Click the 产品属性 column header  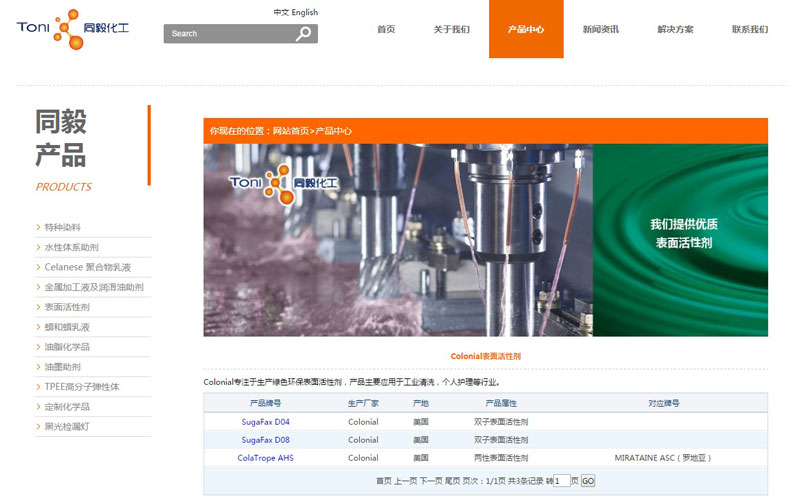[501, 403]
